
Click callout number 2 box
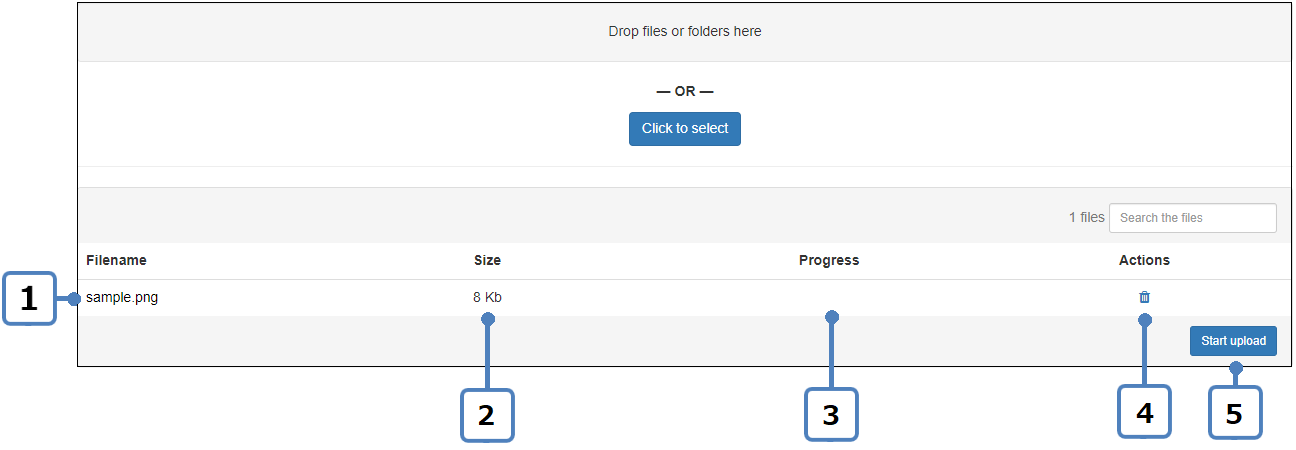click(486, 415)
